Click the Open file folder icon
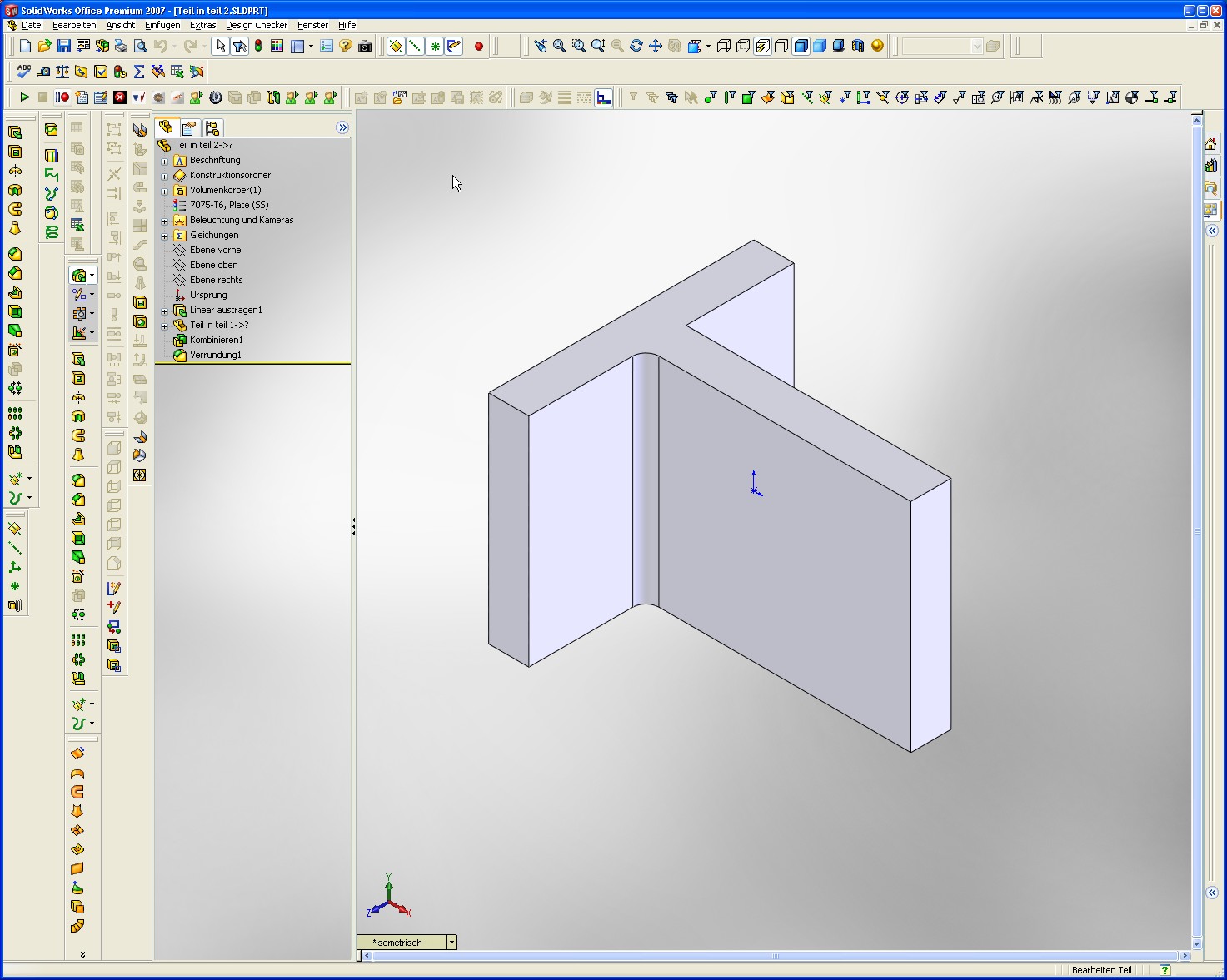This screenshot has height=980, width=1227. coord(45,46)
